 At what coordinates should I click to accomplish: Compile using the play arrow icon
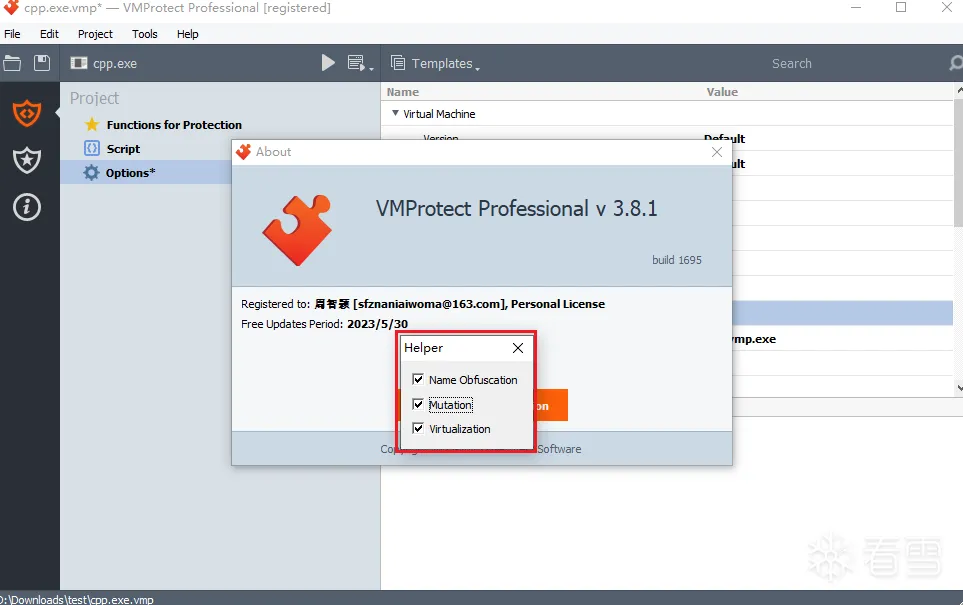pyautogui.click(x=328, y=63)
